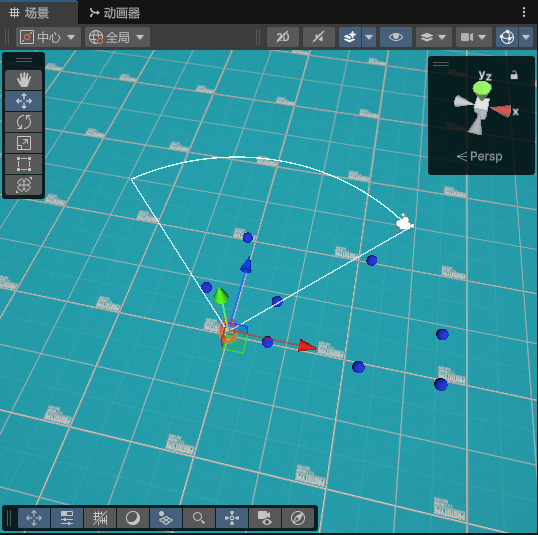Open the 中心 pivot mode dropdown

click(x=48, y=37)
